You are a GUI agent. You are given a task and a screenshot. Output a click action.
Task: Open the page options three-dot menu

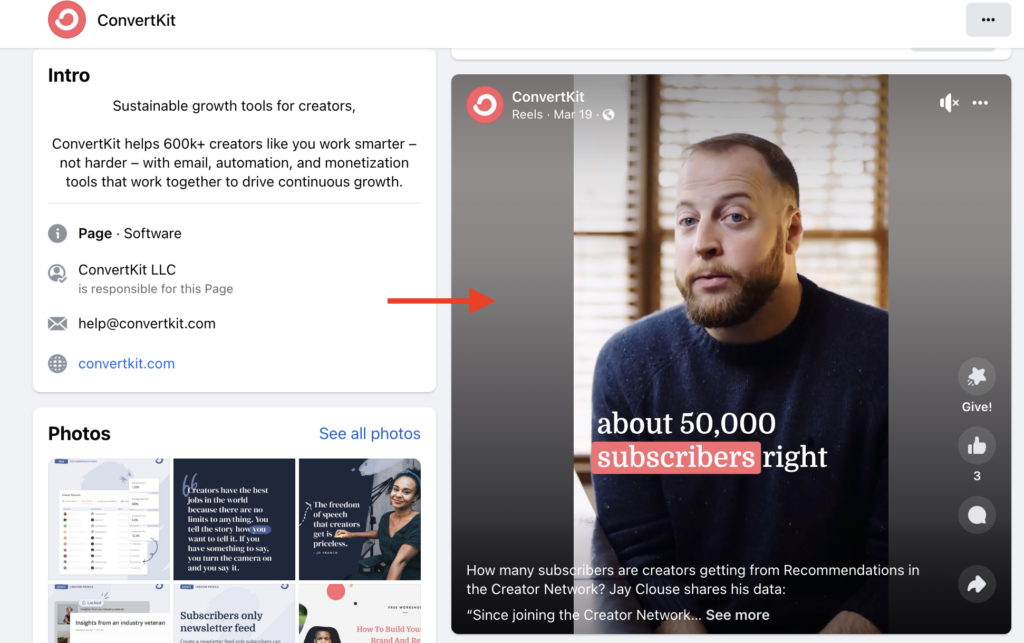coord(988,20)
